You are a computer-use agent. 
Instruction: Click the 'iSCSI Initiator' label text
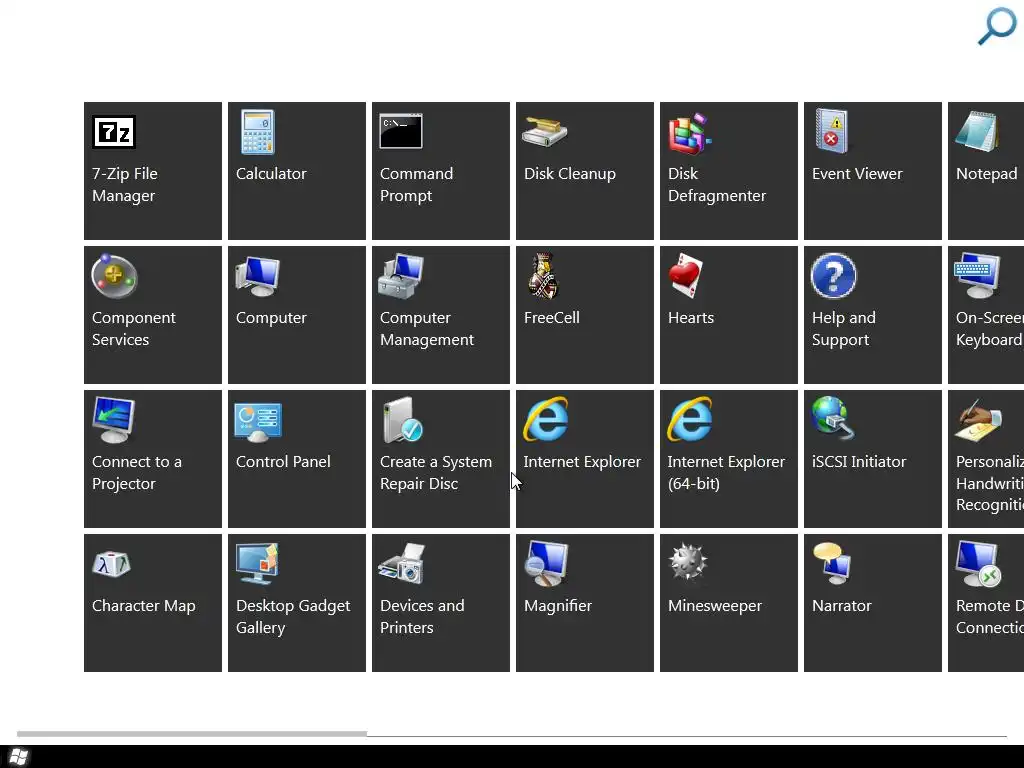pyautogui.click(x=859, y=462)
